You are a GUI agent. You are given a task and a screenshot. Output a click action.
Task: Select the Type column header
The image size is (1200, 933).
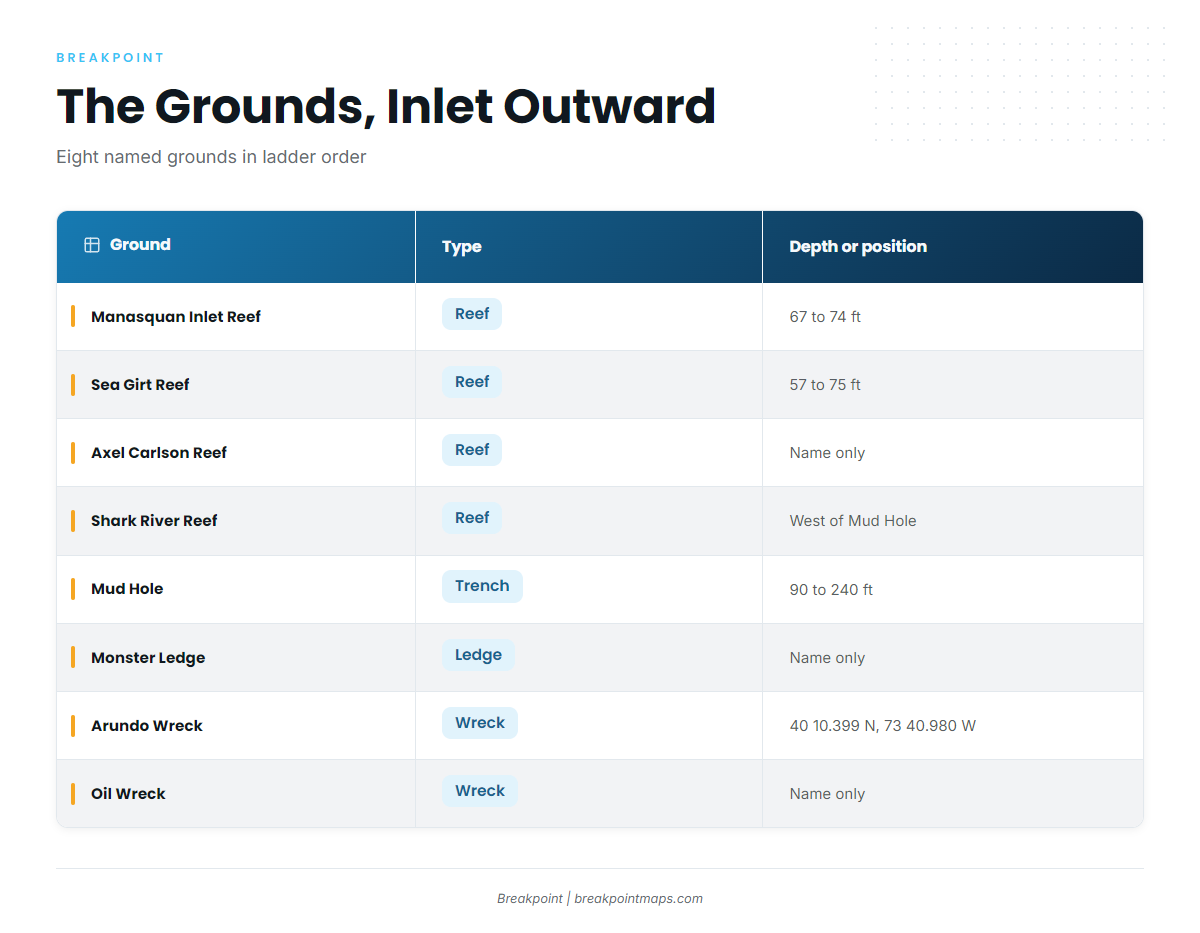click(x=462, y=247)
